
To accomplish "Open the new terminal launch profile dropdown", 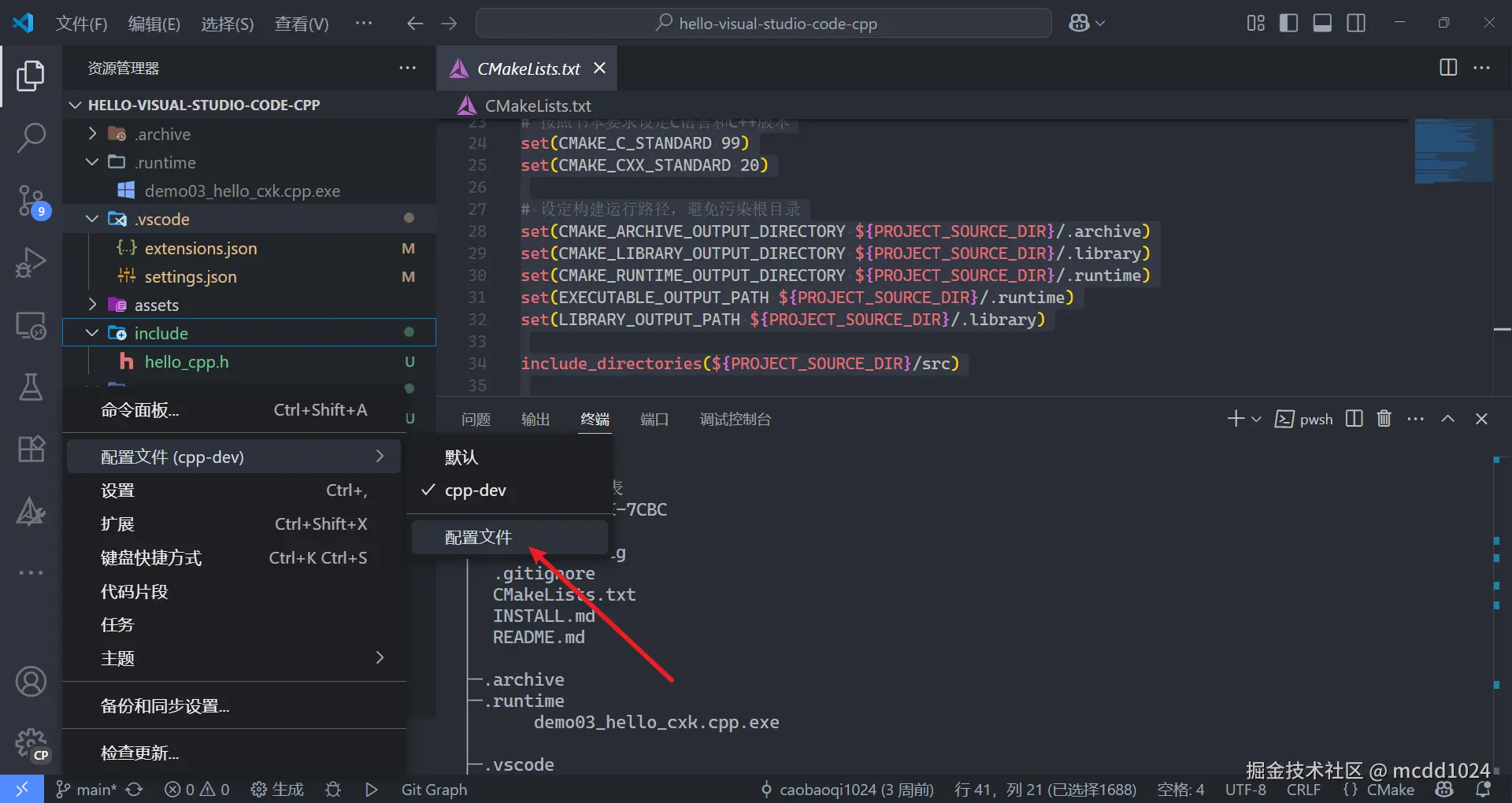I will [x=1256, y=419].
